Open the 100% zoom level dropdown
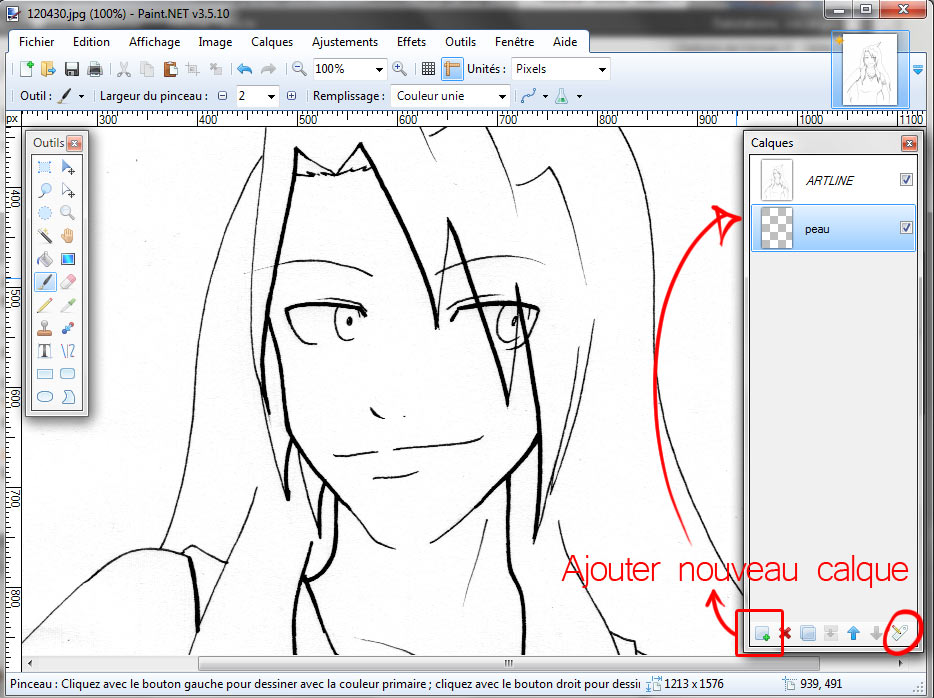 pyautogui.click(x=379, y=70)
